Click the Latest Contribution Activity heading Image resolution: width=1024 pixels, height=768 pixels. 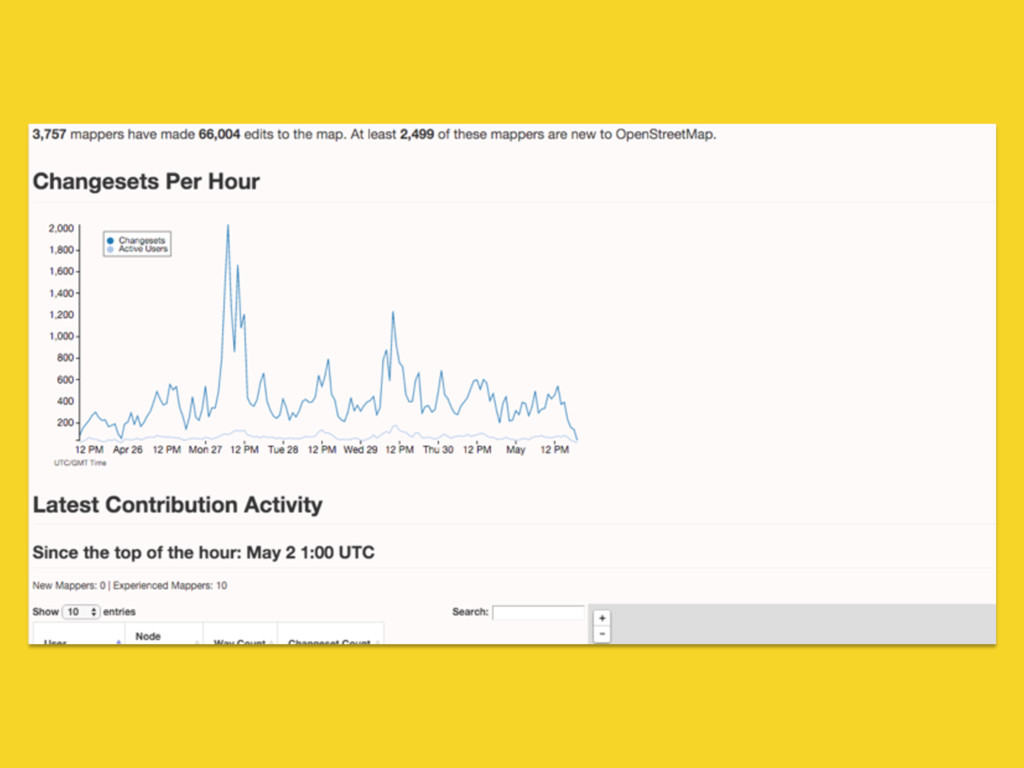(x=178, y=505)
